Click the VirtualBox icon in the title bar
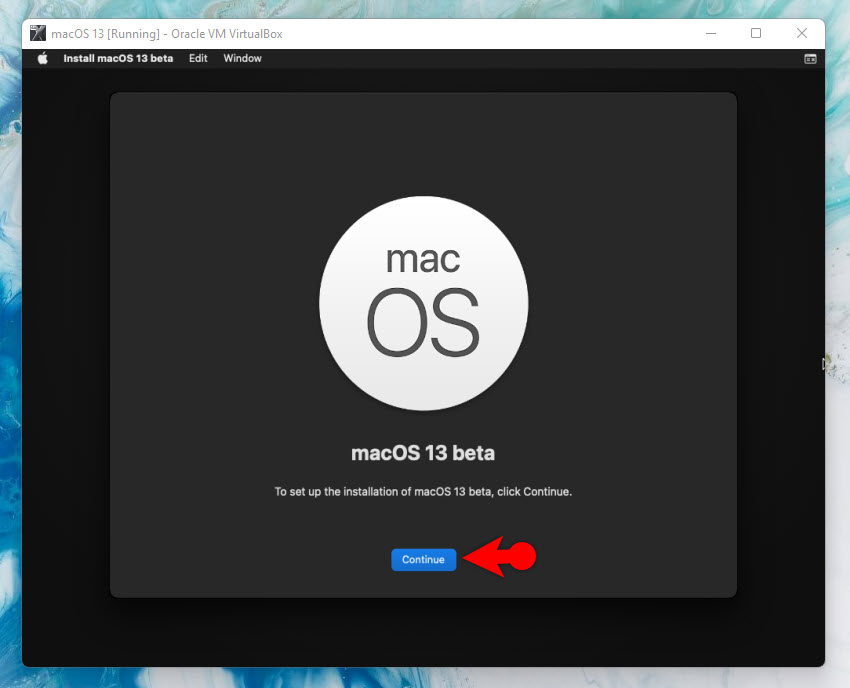The image size is (850, 688). pos(38,33)
